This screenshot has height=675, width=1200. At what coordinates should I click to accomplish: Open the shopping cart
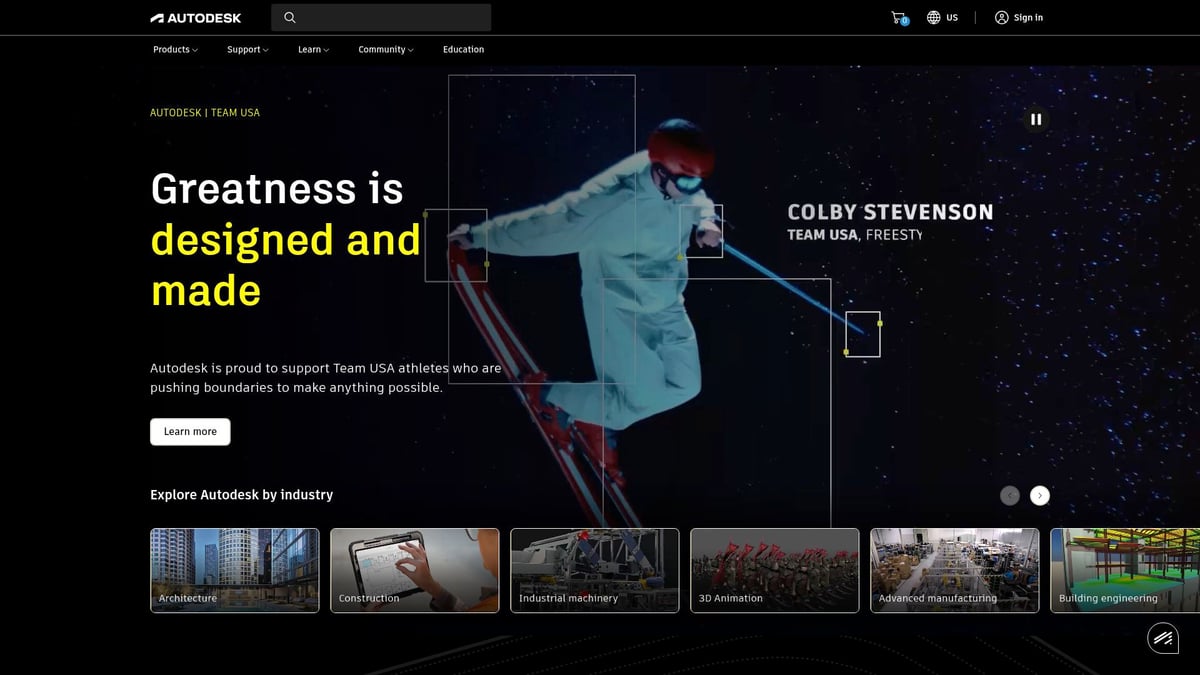pyautogui.click(x=899, y=18)
